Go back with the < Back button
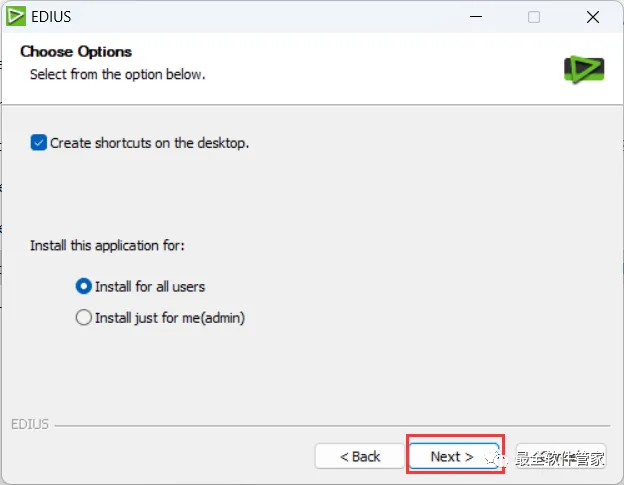The image size is (624, 485). (x=360, y=456)
